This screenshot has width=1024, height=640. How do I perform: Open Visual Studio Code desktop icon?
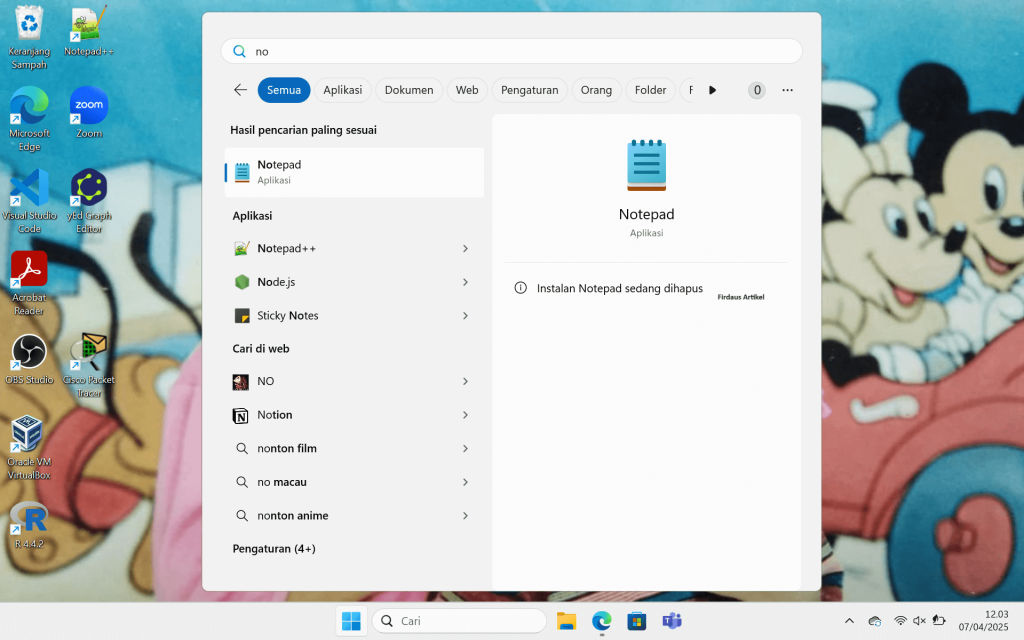click(x=29, y=189)
